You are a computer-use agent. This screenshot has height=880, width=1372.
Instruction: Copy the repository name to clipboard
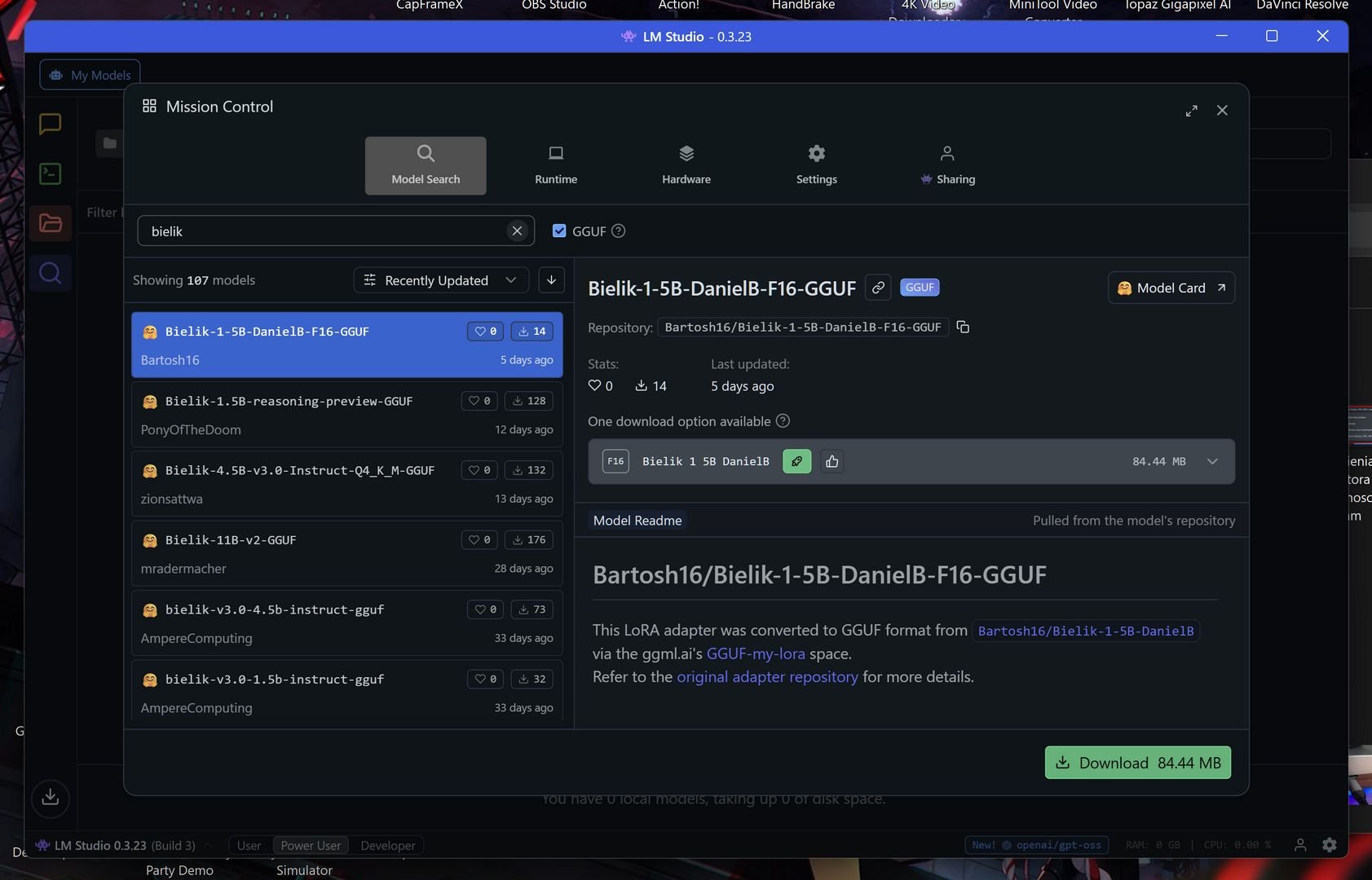point(963,327)
